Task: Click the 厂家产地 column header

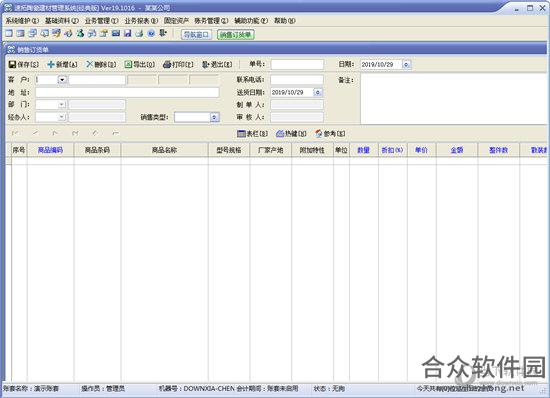Action: [x=271, y=150]
